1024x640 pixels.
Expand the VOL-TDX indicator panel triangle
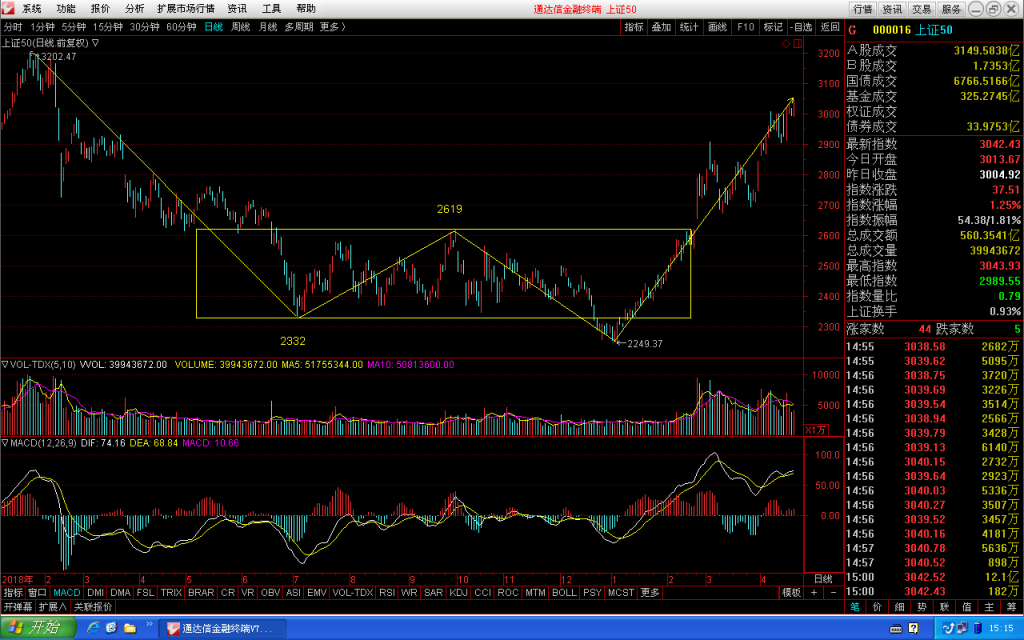[x=5, y=364]
